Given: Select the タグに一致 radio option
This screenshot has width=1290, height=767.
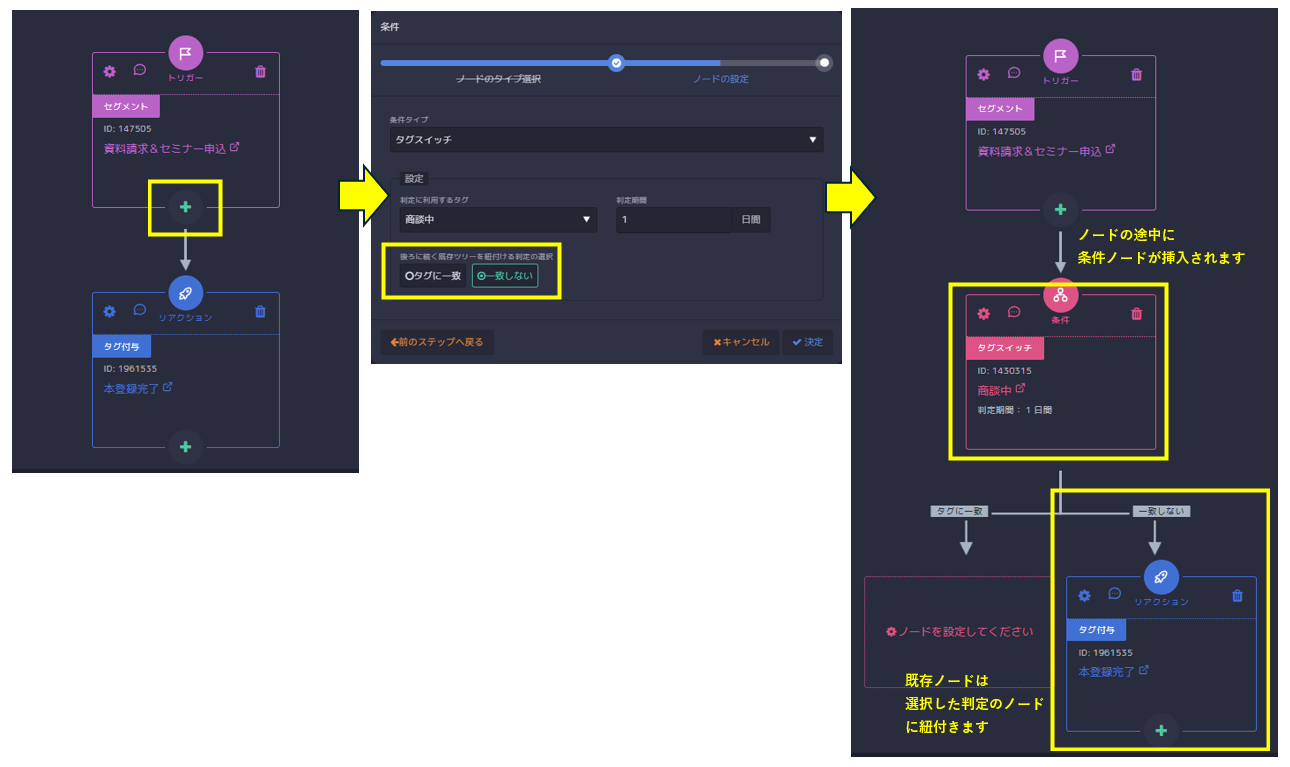Looking at the screenshot, I should tap(433, 275).
